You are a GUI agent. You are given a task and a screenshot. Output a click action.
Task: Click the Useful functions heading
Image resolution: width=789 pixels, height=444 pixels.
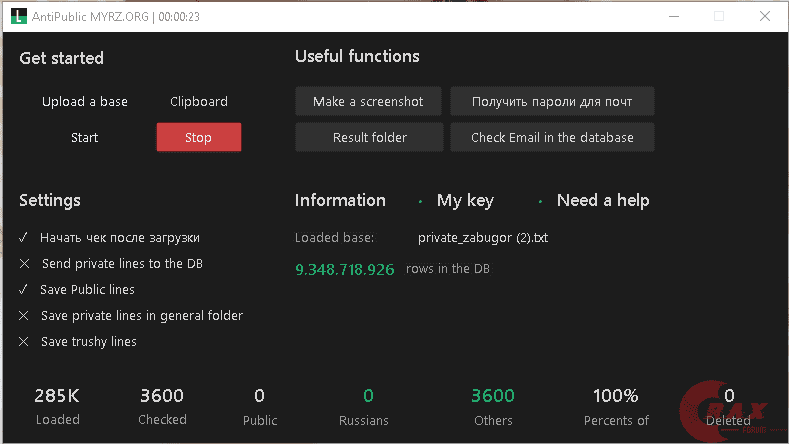click(x=357, y=56)
